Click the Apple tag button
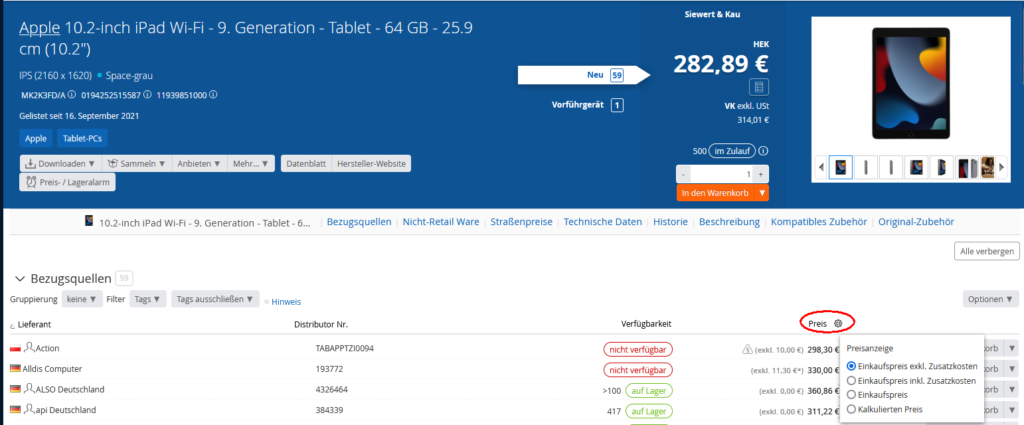Screen dimensions: 1024x425 pyautogui.click(x=36, y=138)
